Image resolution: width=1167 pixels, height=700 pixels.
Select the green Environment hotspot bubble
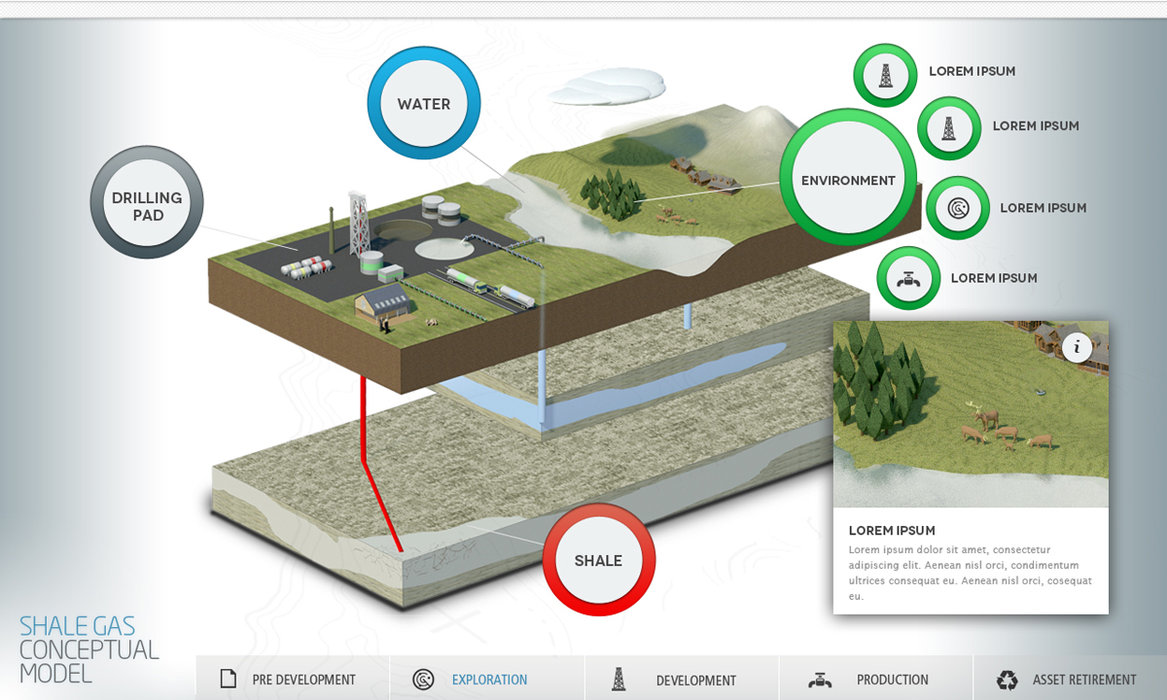[x=848, y=181]
